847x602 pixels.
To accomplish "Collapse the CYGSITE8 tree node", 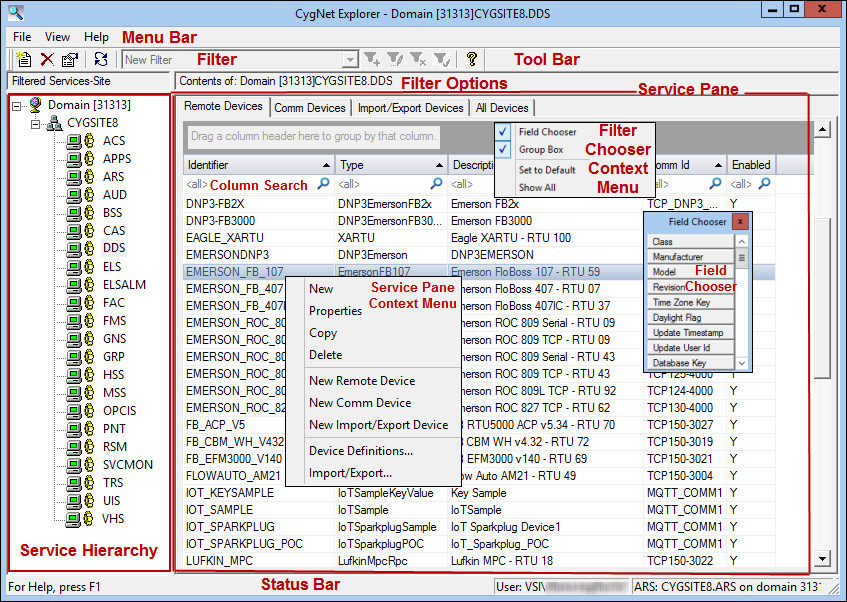I will [36, 124].
